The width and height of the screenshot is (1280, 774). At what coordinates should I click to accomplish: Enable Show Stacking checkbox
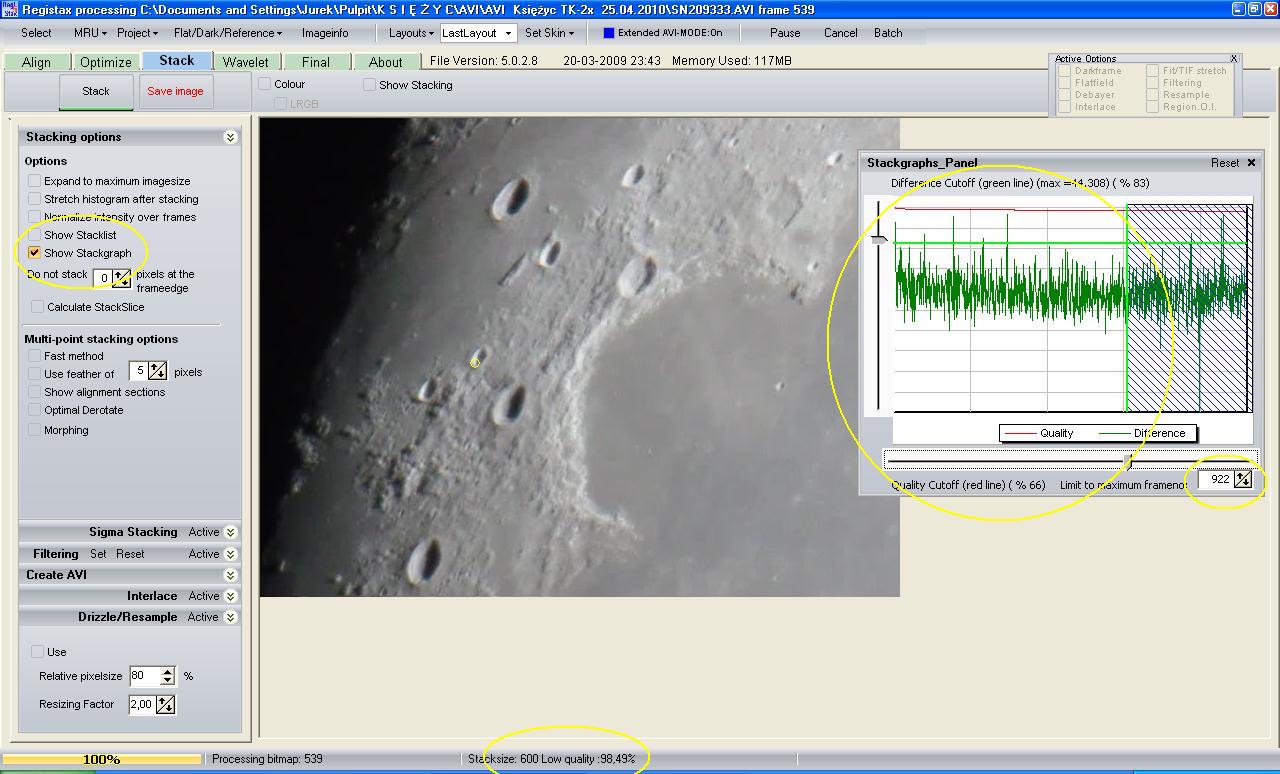[x=370, y=85]
